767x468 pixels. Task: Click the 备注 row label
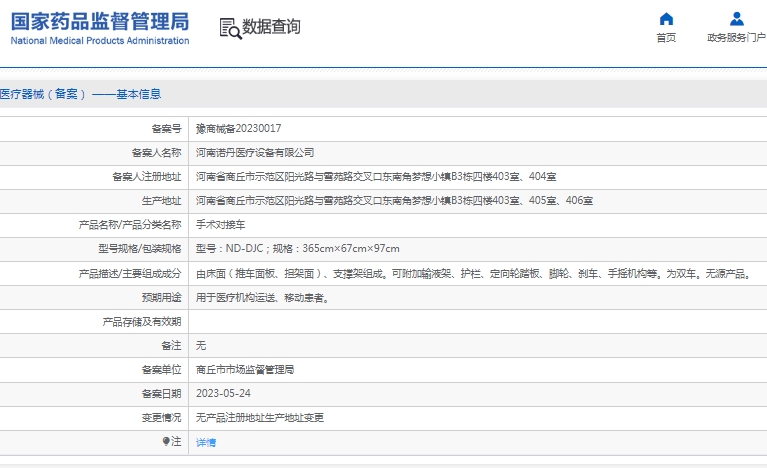coord(171,346)
